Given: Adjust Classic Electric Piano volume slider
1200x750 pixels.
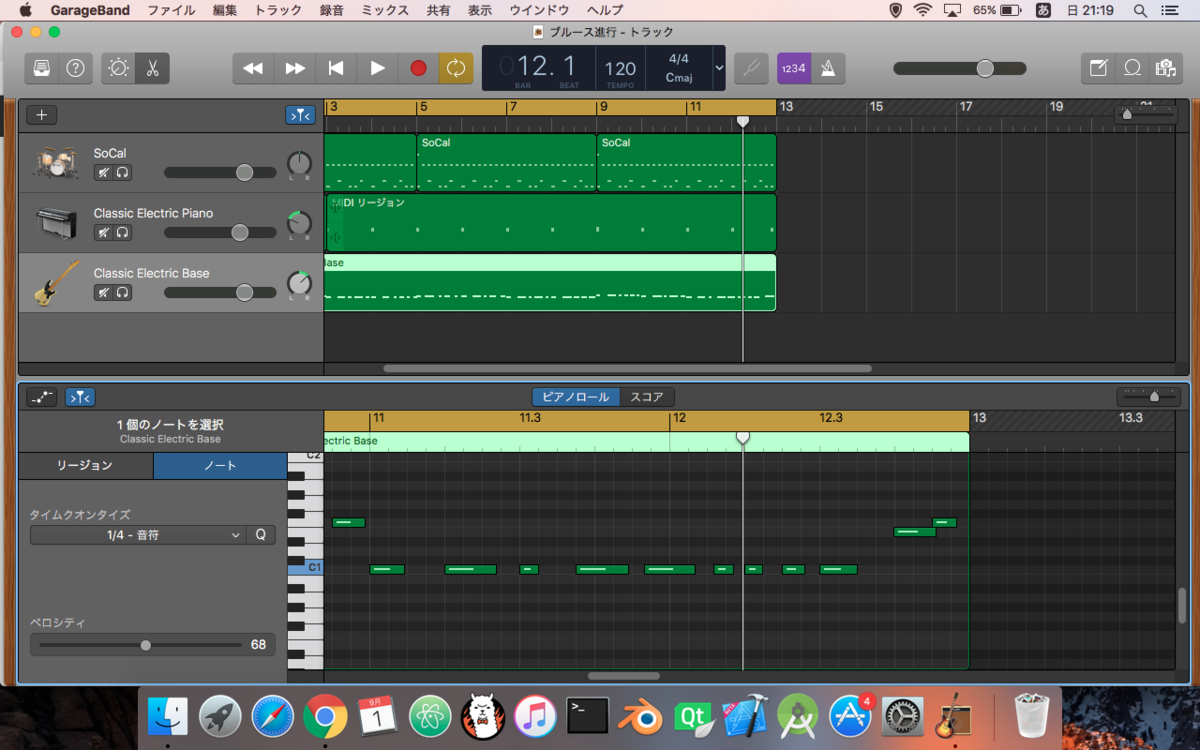Looking at the screenshot, I should point(220,233).
